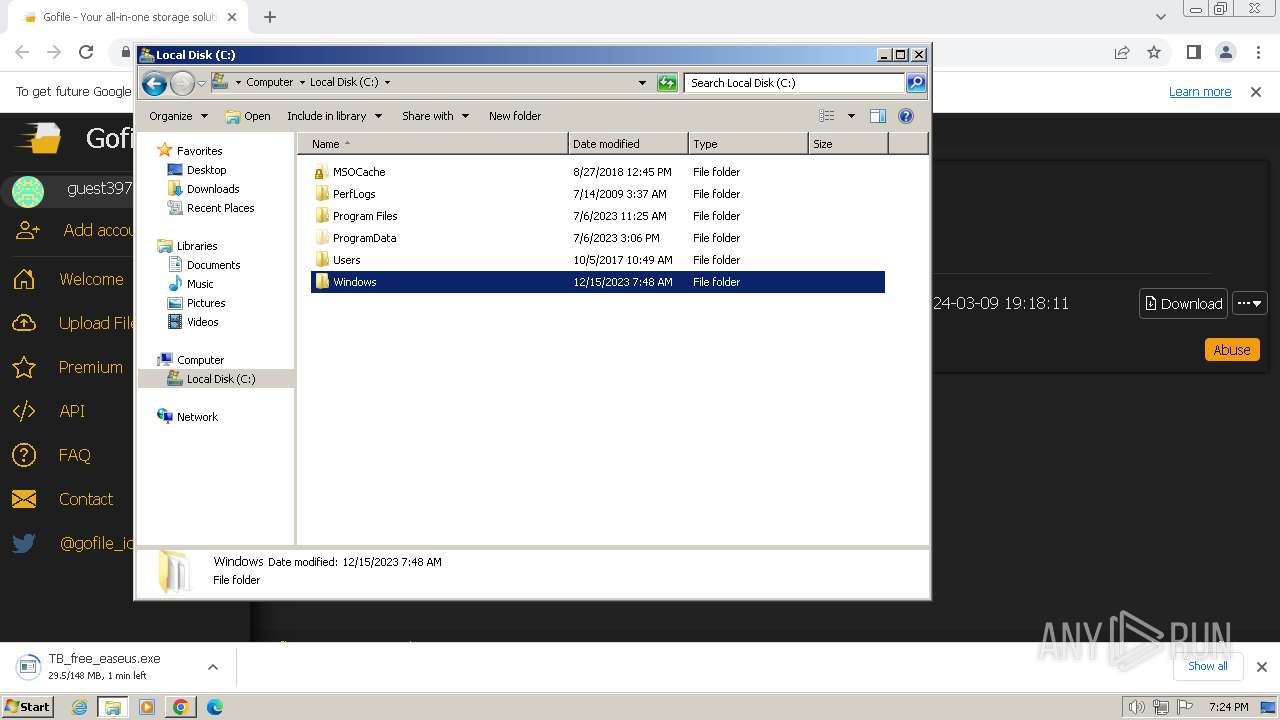Click the Back arrow in Explorer

154,83
